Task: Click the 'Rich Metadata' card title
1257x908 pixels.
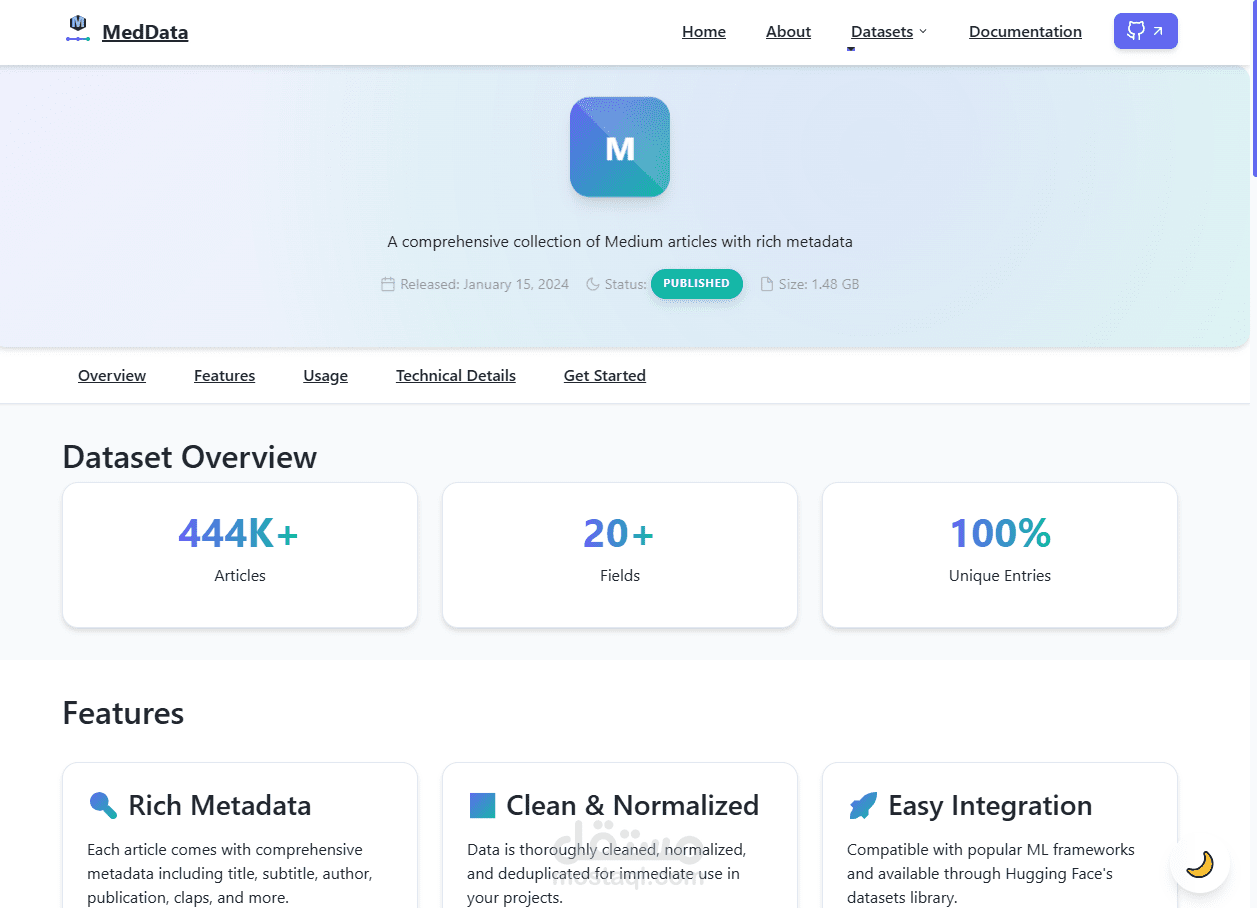Action: click(220, 805)
